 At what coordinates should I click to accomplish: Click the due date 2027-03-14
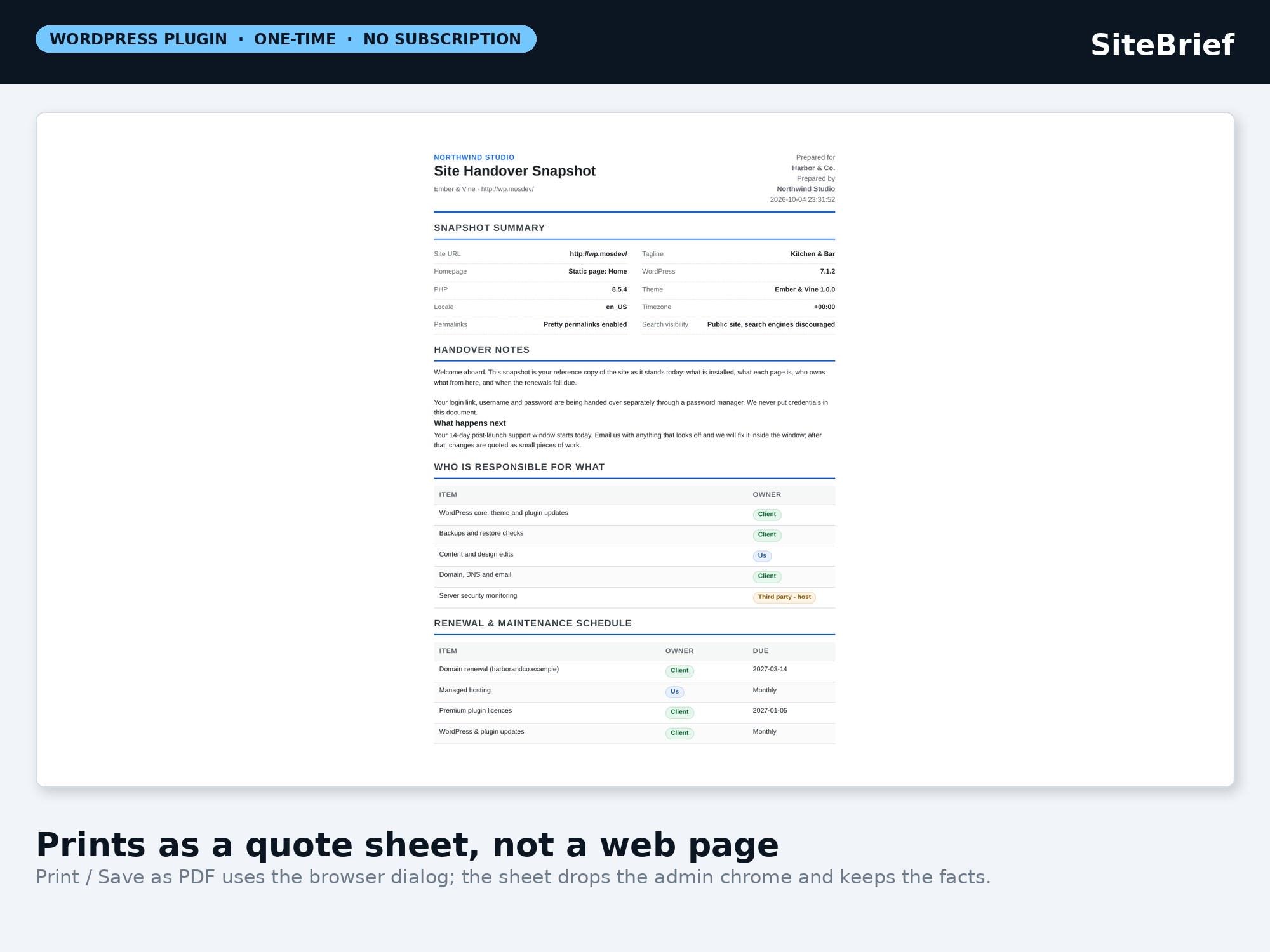click(770, 670)
